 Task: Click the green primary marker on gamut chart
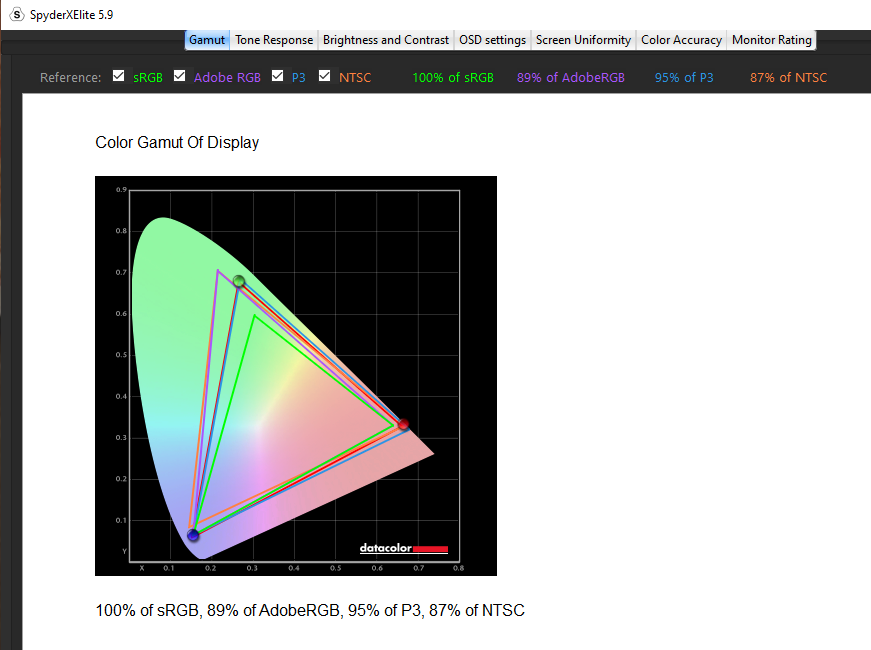[x=239, y=281]
